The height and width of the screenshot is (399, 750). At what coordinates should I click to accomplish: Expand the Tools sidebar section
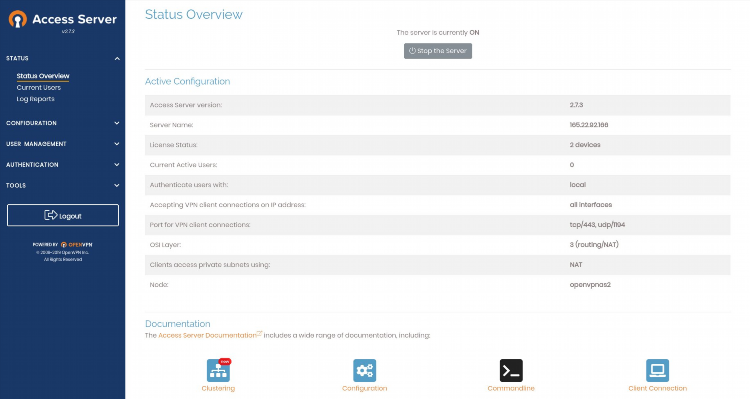click(63, 185)
